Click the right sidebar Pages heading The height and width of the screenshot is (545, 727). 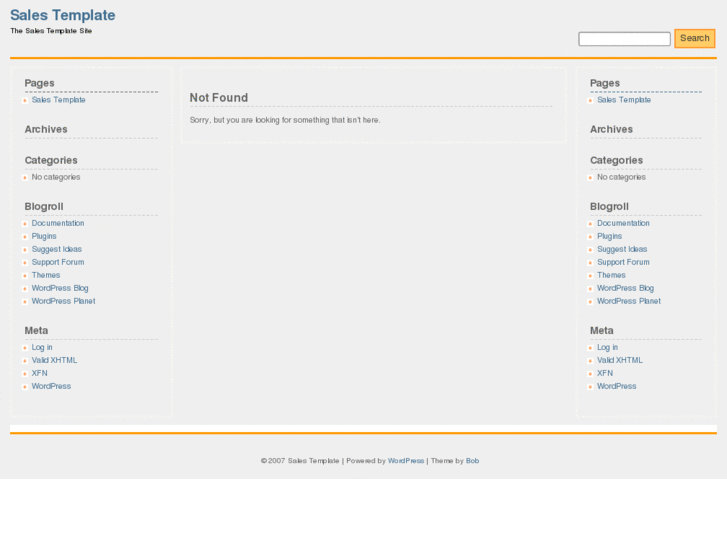[605, 83]
